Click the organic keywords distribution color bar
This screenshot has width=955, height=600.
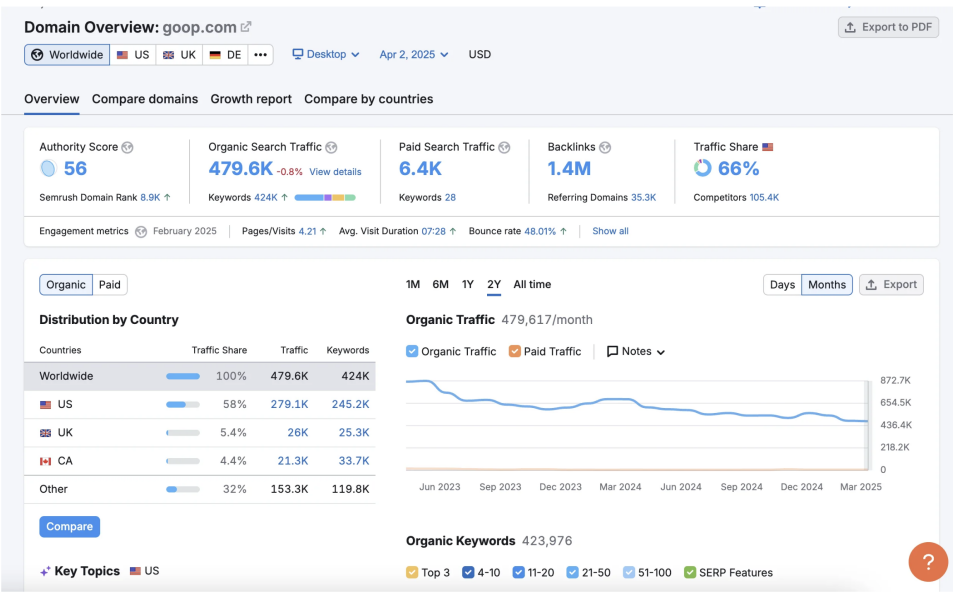coord(325,197)
